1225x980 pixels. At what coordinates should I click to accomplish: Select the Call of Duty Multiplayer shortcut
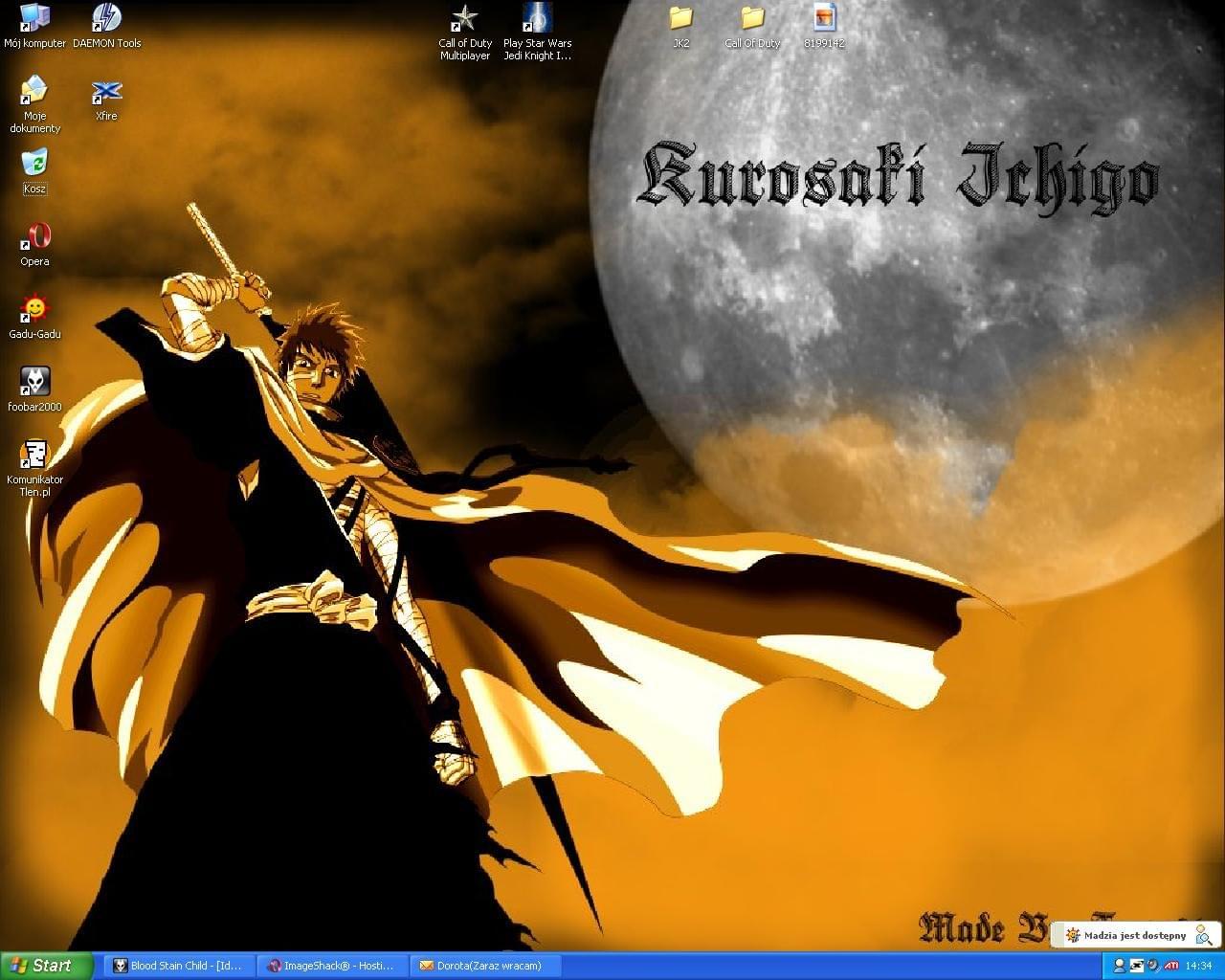point(465,32)
